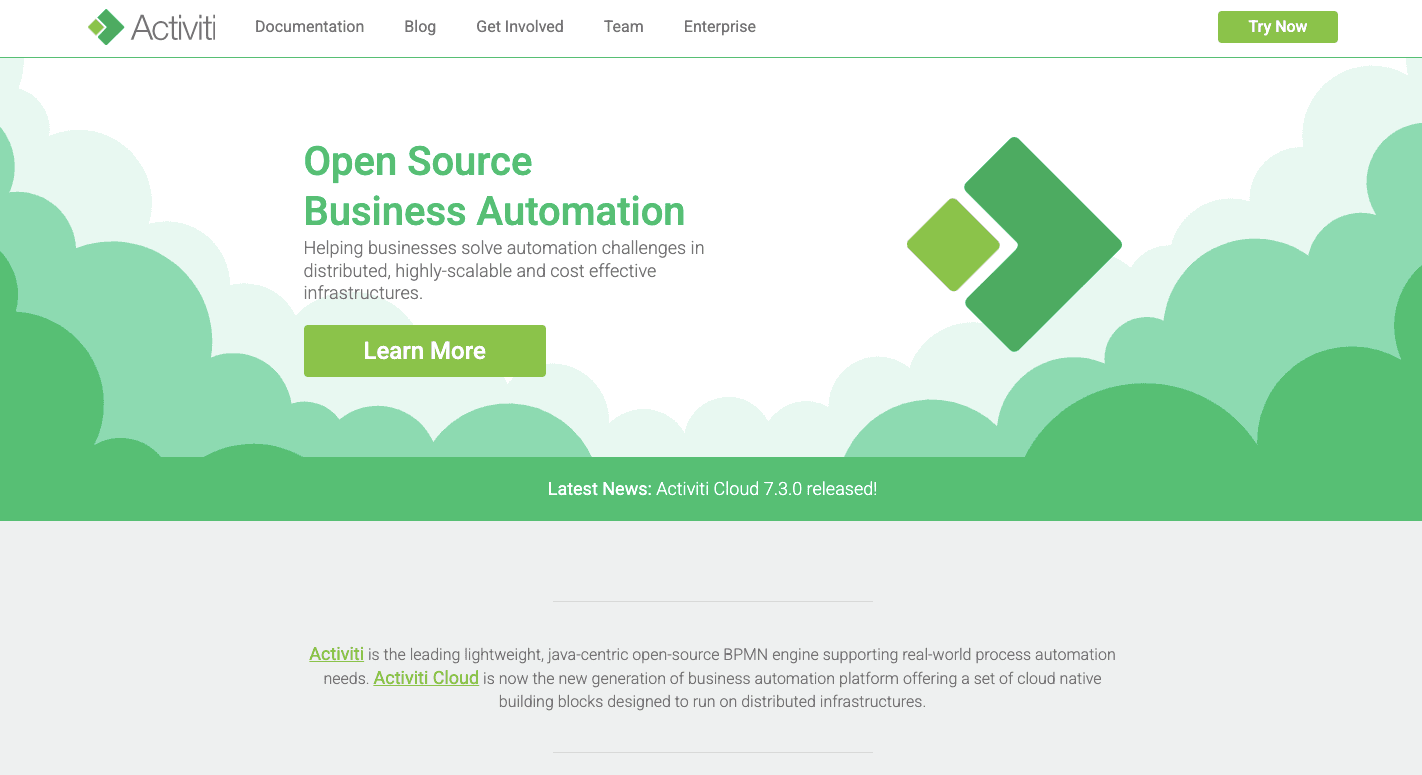The height and width of the screenshot is (775, 1422).
Task: Open the Activiti Cloud 7.3.0 released announcement
Action: coord(766,489)
